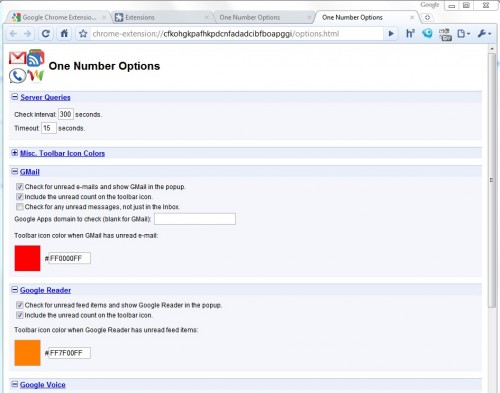
Task: Close the Extensions tab
Action: click(x=207, y=17)
